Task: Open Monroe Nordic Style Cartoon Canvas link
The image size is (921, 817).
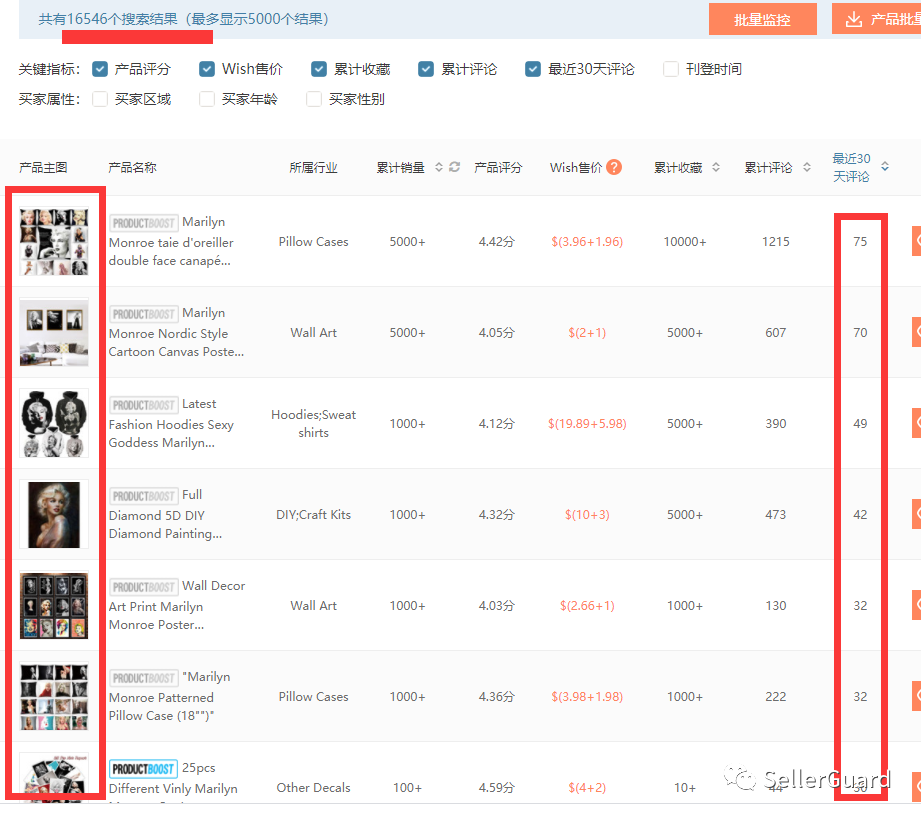Action: [x=176, y=333]
